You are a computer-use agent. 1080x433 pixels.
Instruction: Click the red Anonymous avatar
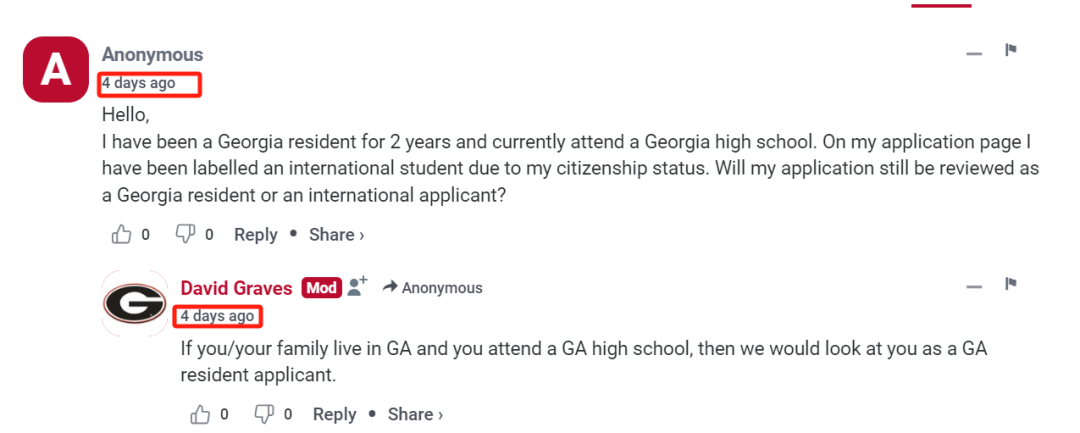55,69
